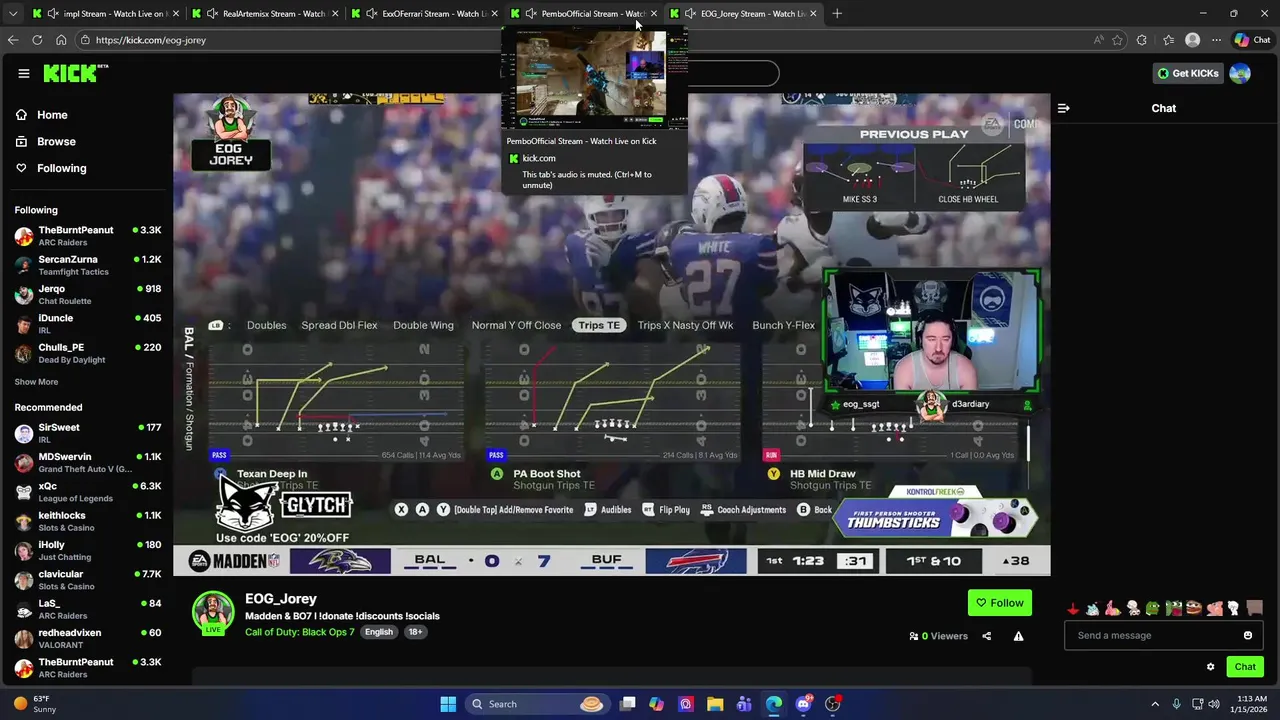Image resolution: width=1280 pixels, height=720 pixels.
Task: Click the taskbar Search box
Action: (540, 704)
